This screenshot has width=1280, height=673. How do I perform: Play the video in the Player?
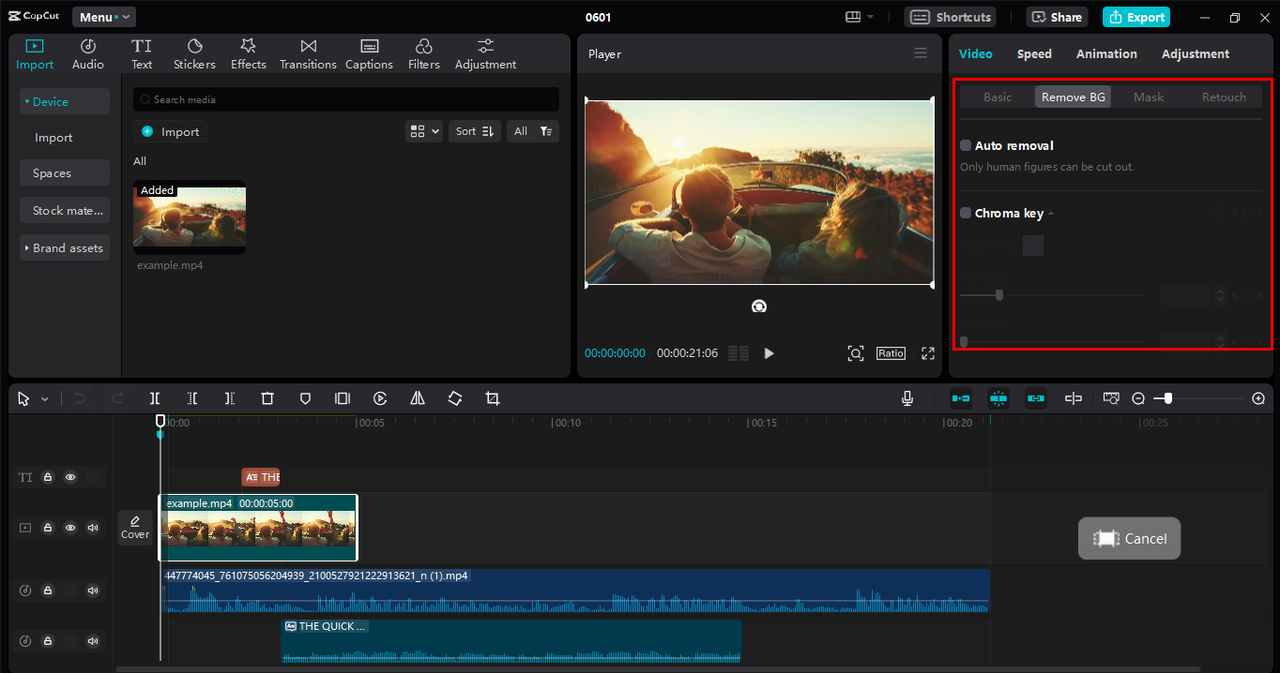point(769,353)
